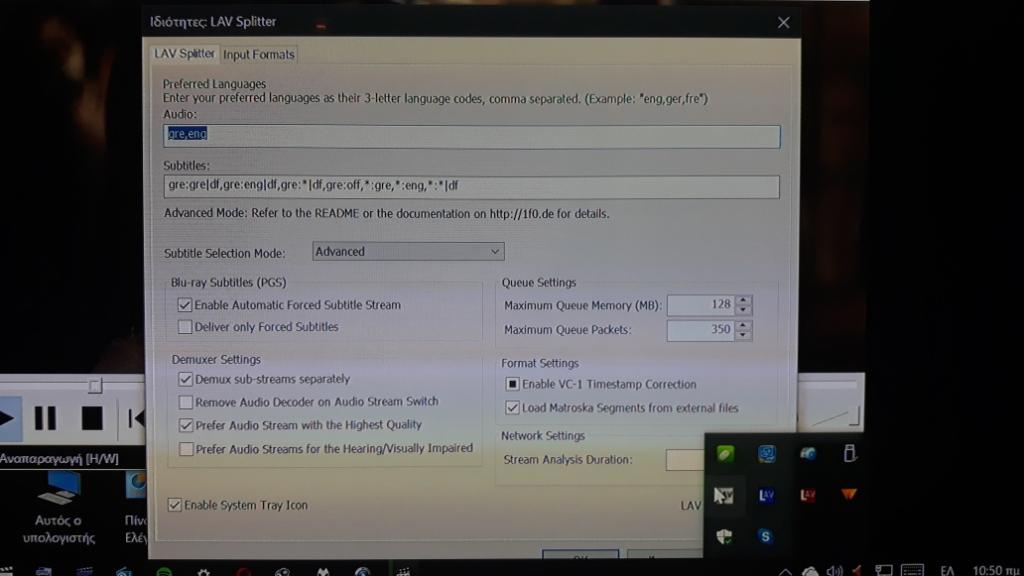The width and height of the screenshot is (1024, 576).
Task: Toggle Prefer Audio Stream with the Highest Quality
Action: [x=186, y=425]
